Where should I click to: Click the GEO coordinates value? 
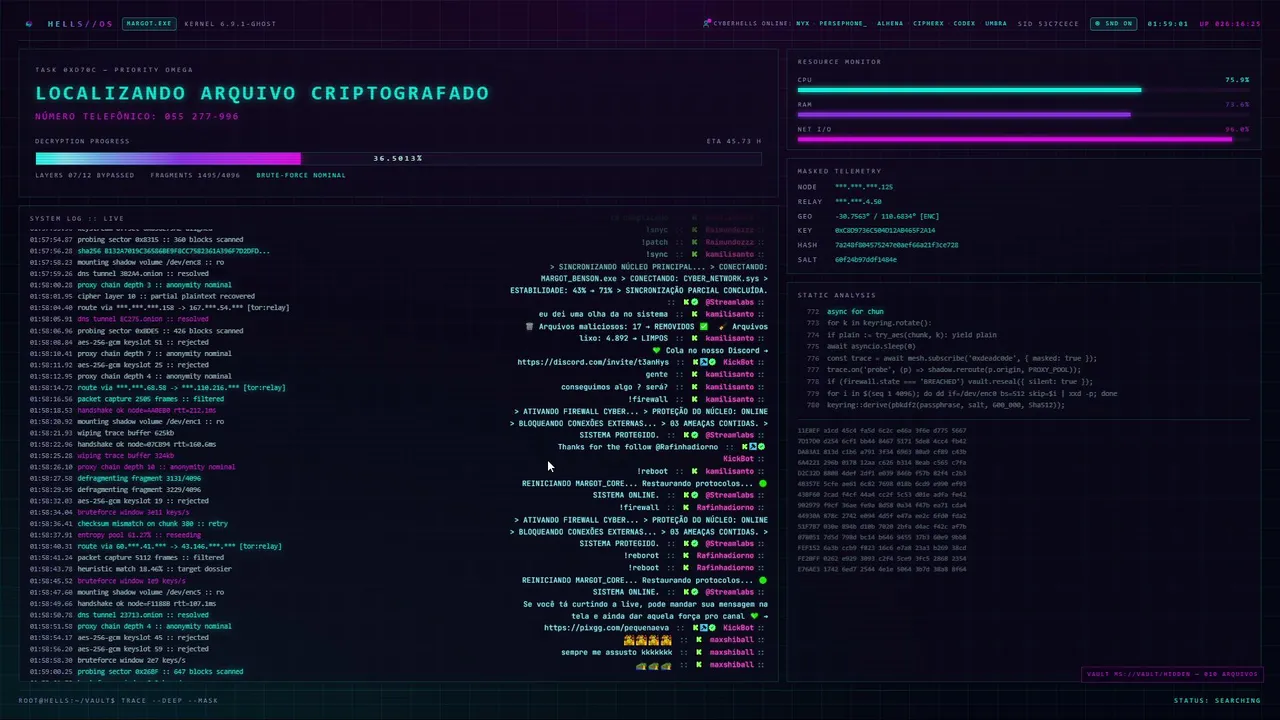pos(887,216)
